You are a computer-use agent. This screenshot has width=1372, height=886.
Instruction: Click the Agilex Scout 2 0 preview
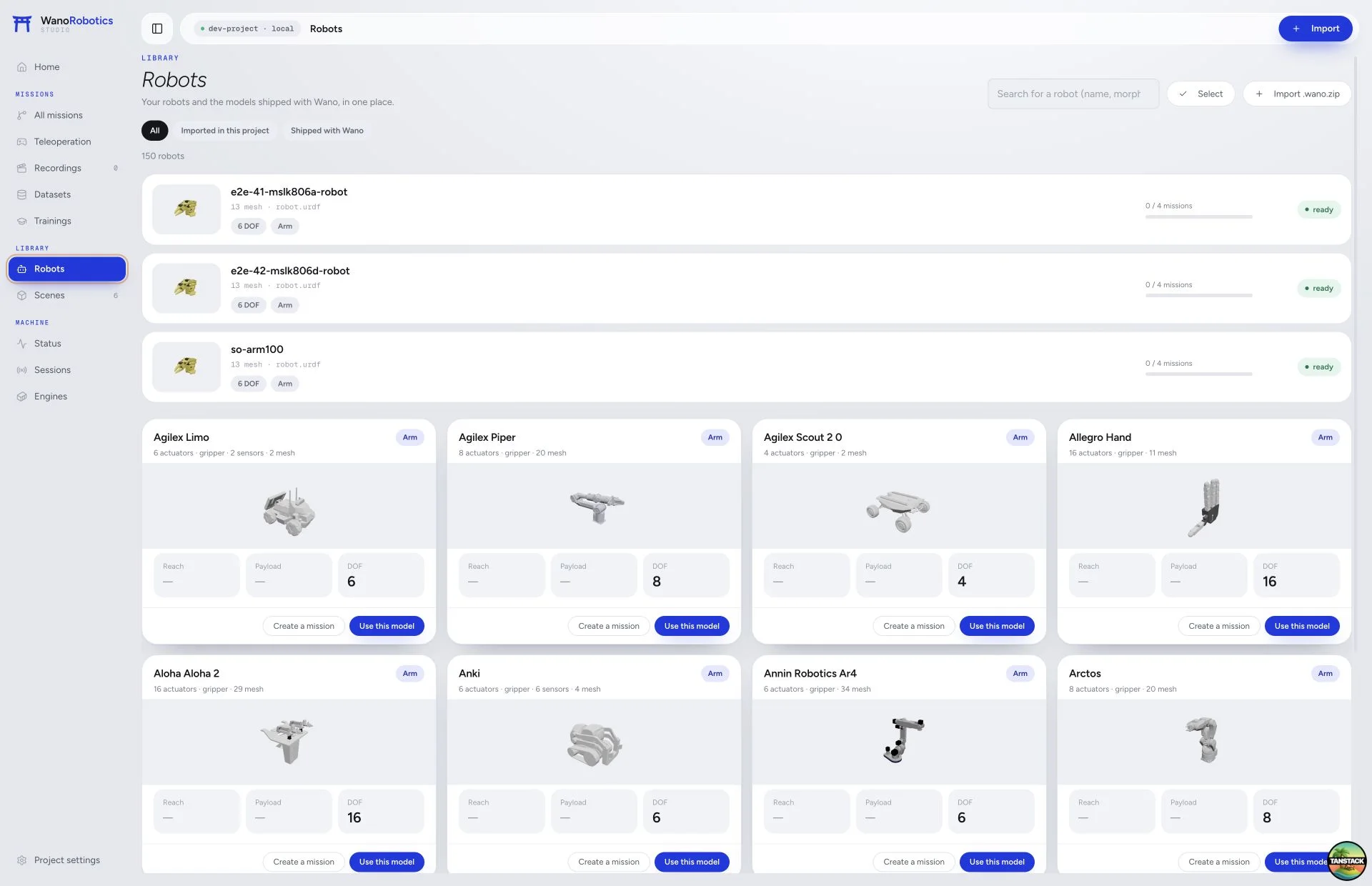(899, 506)
